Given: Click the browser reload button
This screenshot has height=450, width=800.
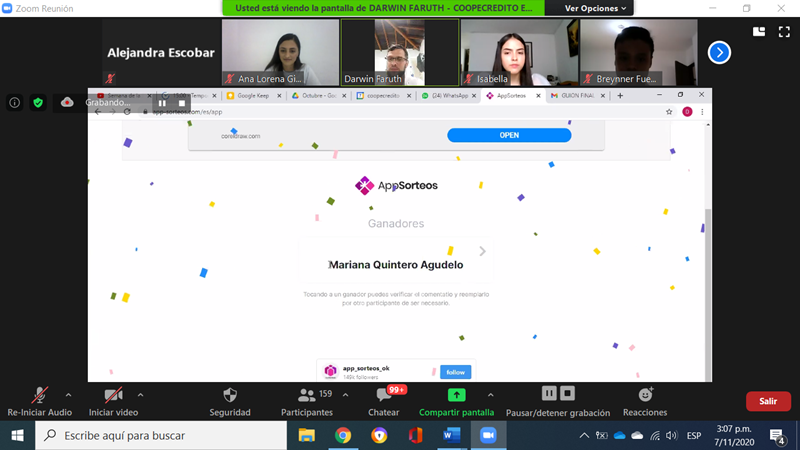Looking at the screenshot, I should coord(127,112).
